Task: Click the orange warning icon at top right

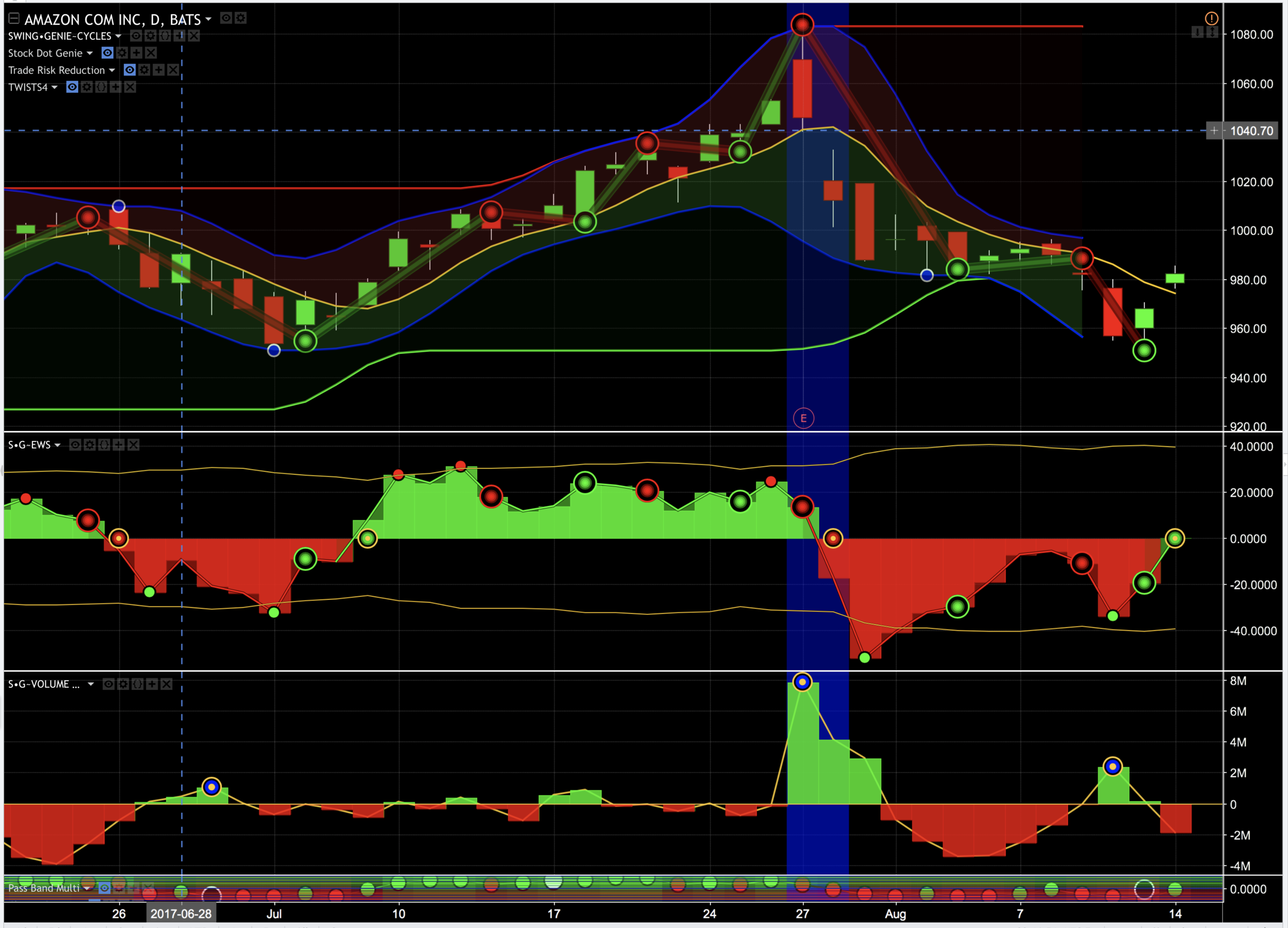Action: coord(1211,18)
